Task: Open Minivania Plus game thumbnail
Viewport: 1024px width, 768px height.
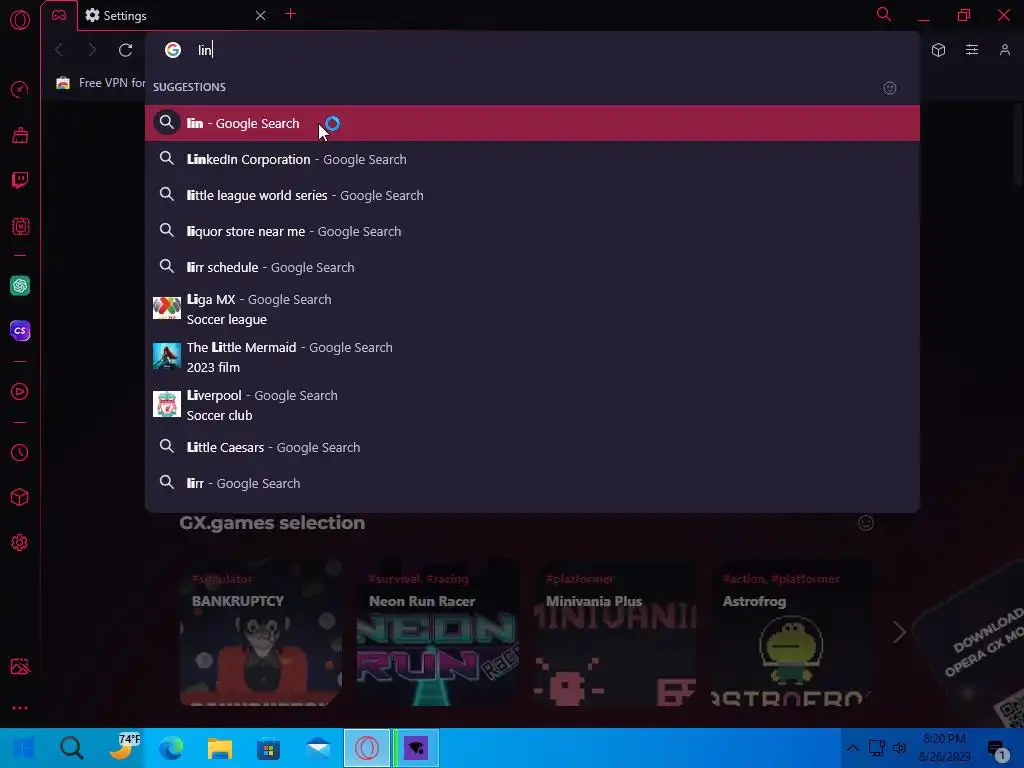Action: pyautogui.click(x=615, y=633)
